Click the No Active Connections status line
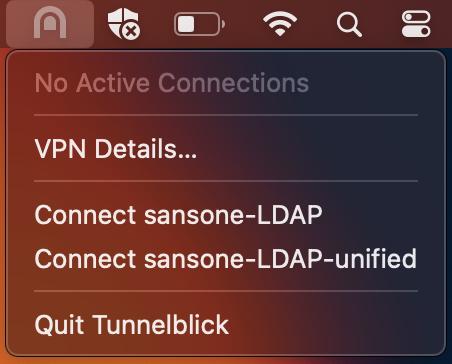 tap(172, 83)
